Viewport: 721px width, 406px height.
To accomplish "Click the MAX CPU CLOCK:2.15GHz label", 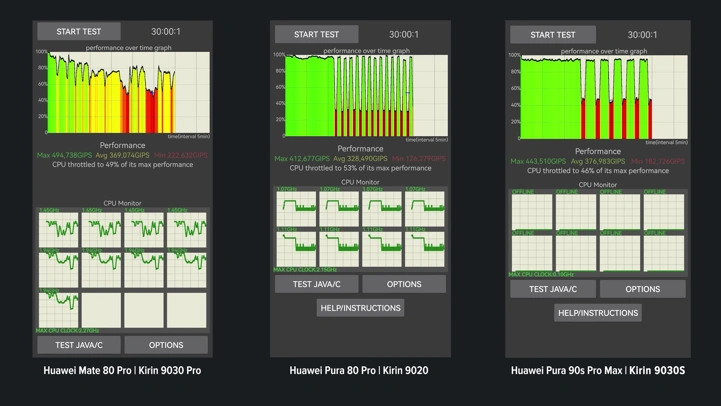I will click(x=305, y=269).
